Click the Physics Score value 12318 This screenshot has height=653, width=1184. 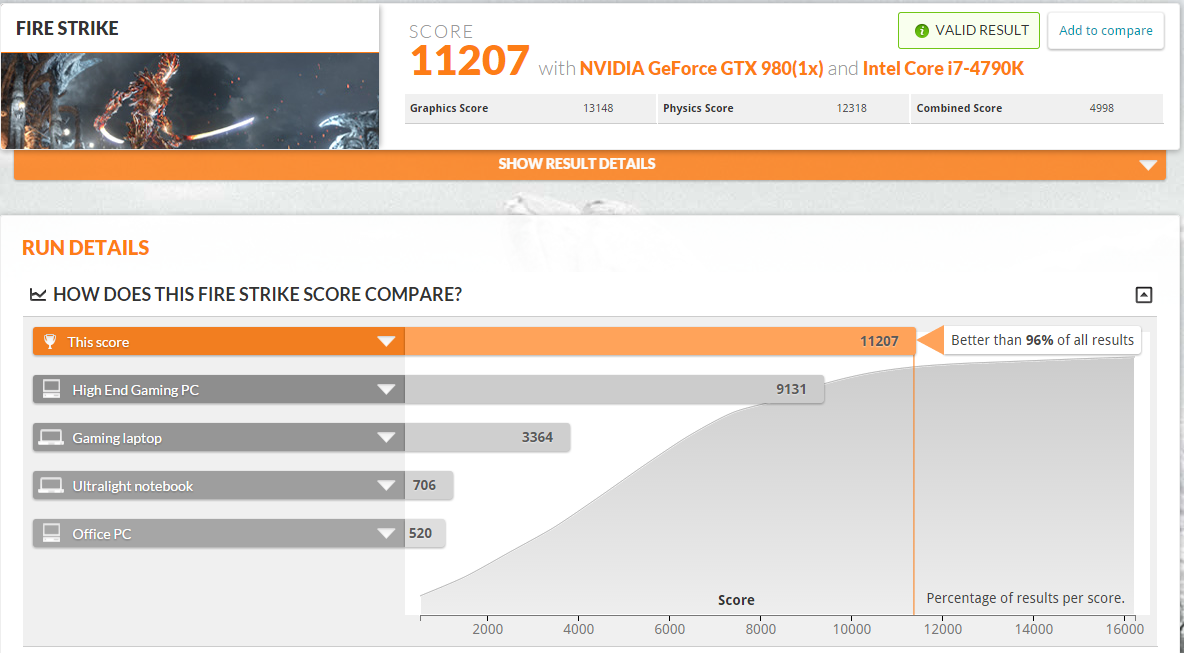point(851,108)
